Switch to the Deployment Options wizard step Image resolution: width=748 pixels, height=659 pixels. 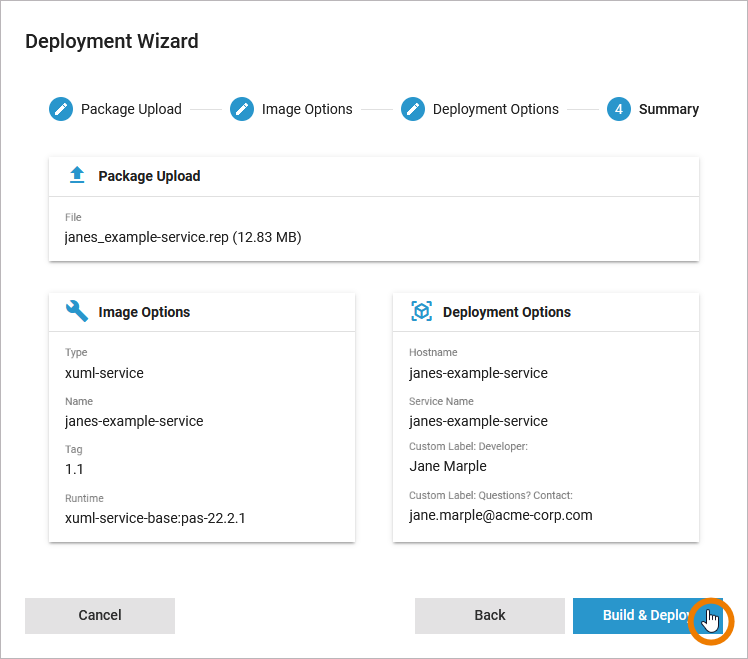tap(495, 109)
